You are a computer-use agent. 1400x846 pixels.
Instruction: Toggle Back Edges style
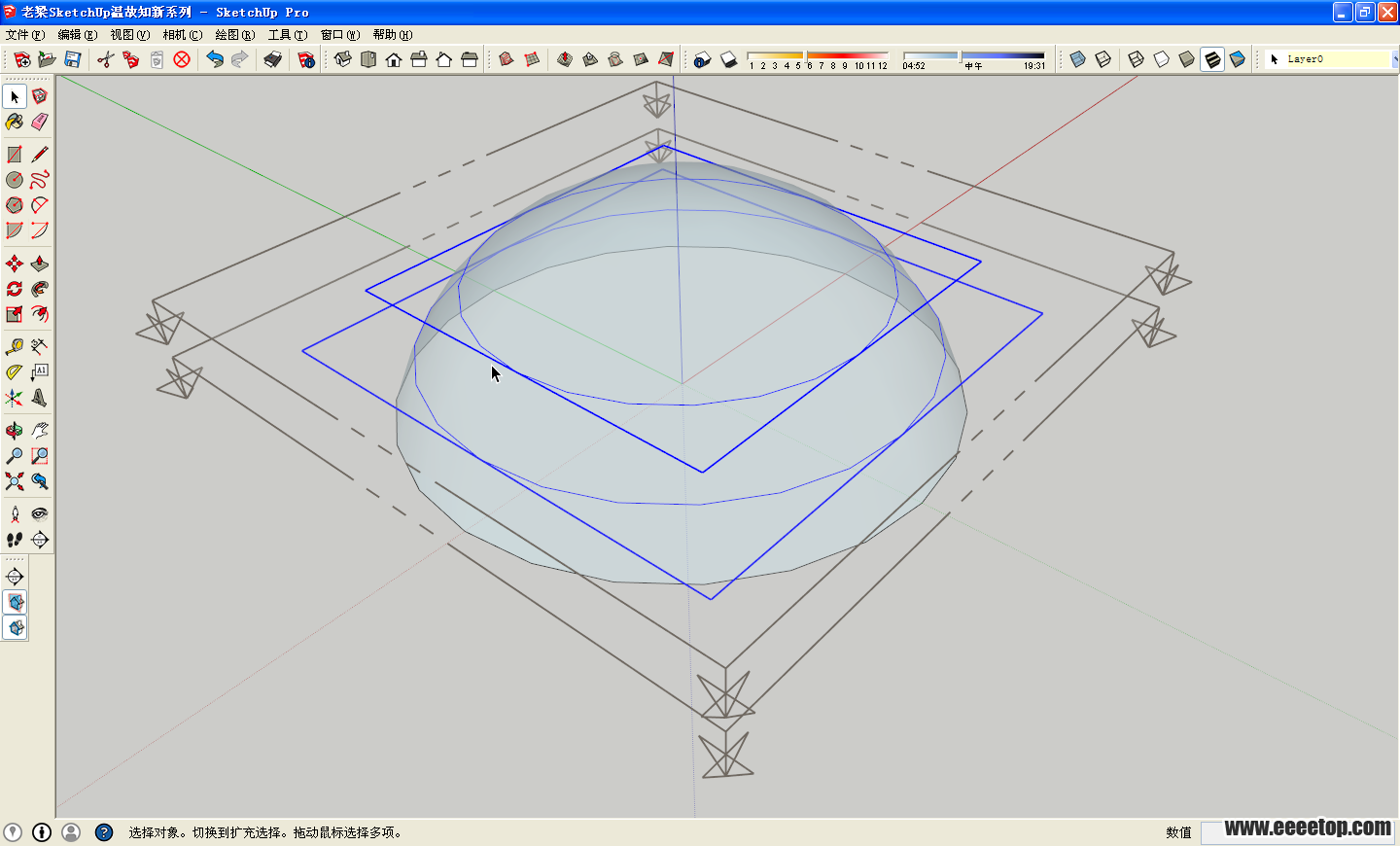tap(1102, 59)
